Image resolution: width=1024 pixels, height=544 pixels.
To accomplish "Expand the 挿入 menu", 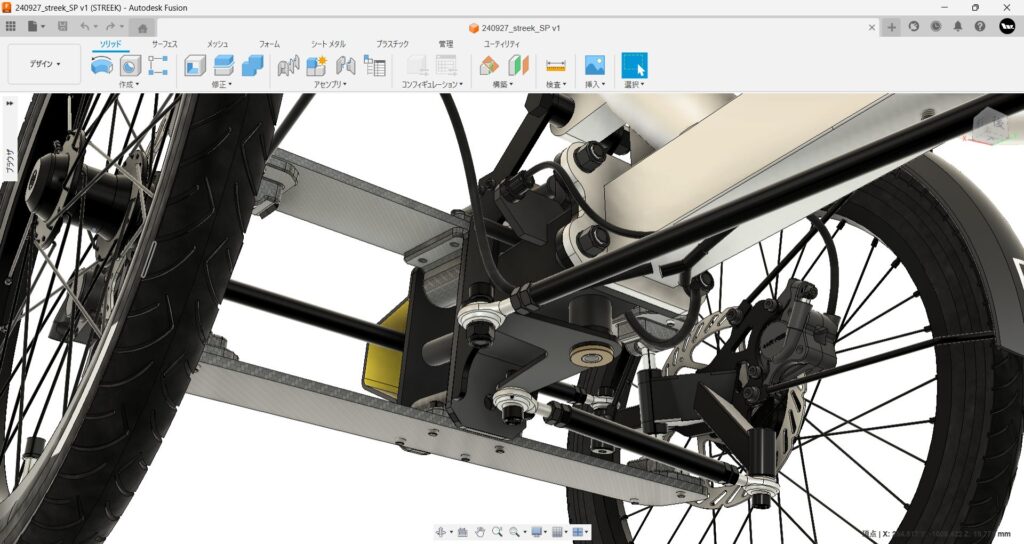I will tap(594, 84).
